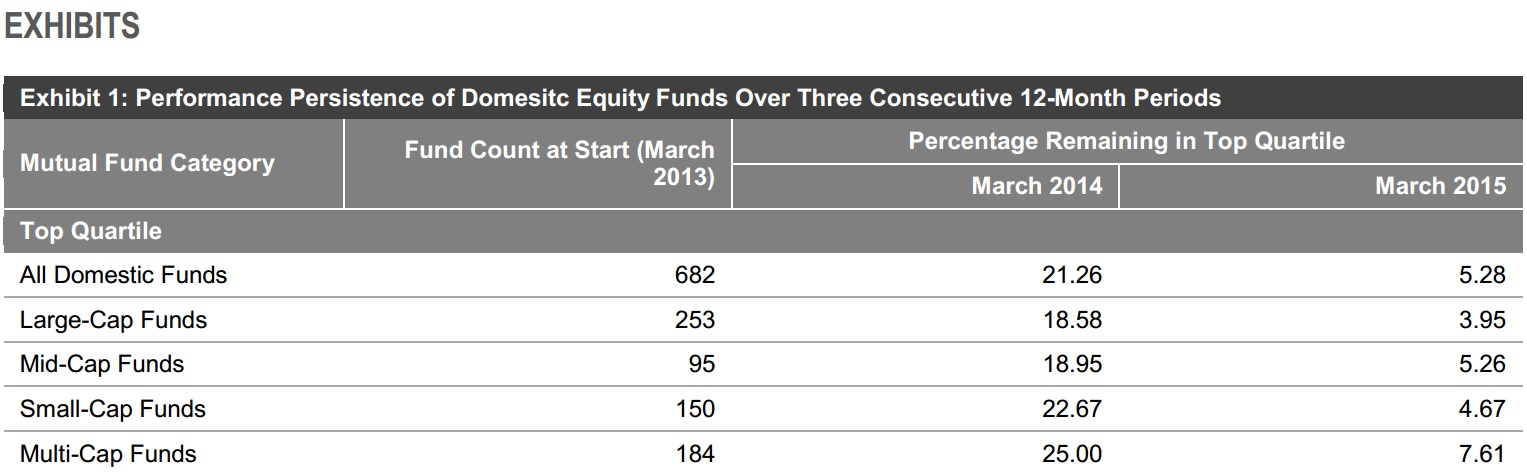The height and width of the screenshot is (472, 1527).
Task: Select the Exhibit 1 table title
Action: (620, 98)
